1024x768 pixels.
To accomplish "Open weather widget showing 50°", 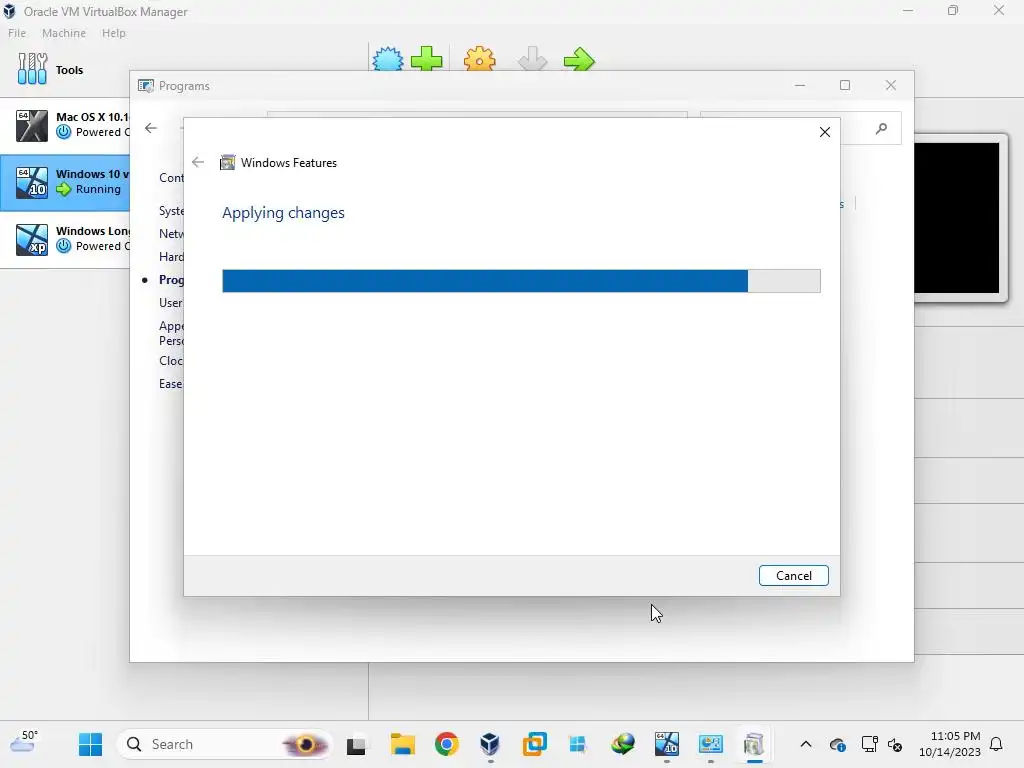I will (x=25, y=742).
